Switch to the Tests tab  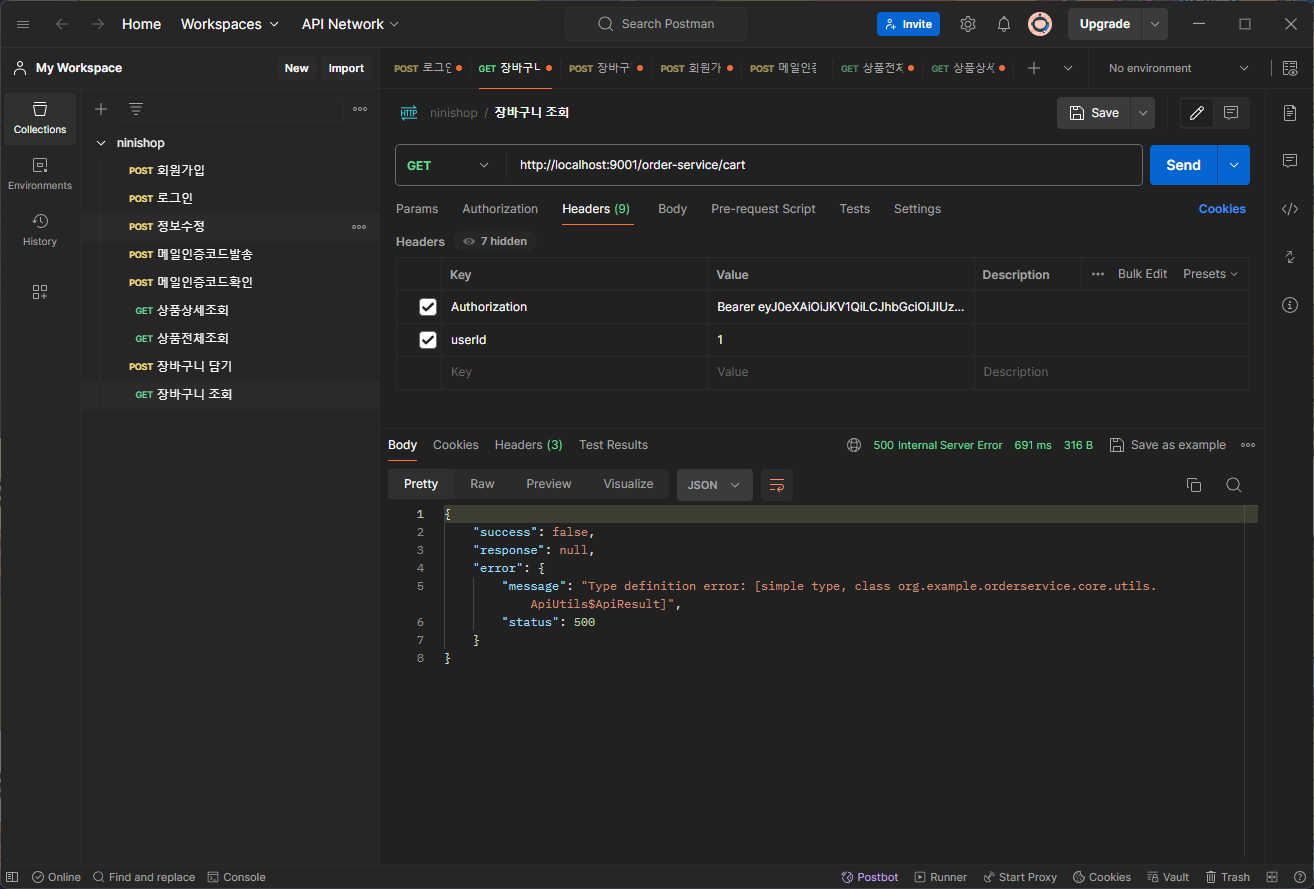click(855, 209)
